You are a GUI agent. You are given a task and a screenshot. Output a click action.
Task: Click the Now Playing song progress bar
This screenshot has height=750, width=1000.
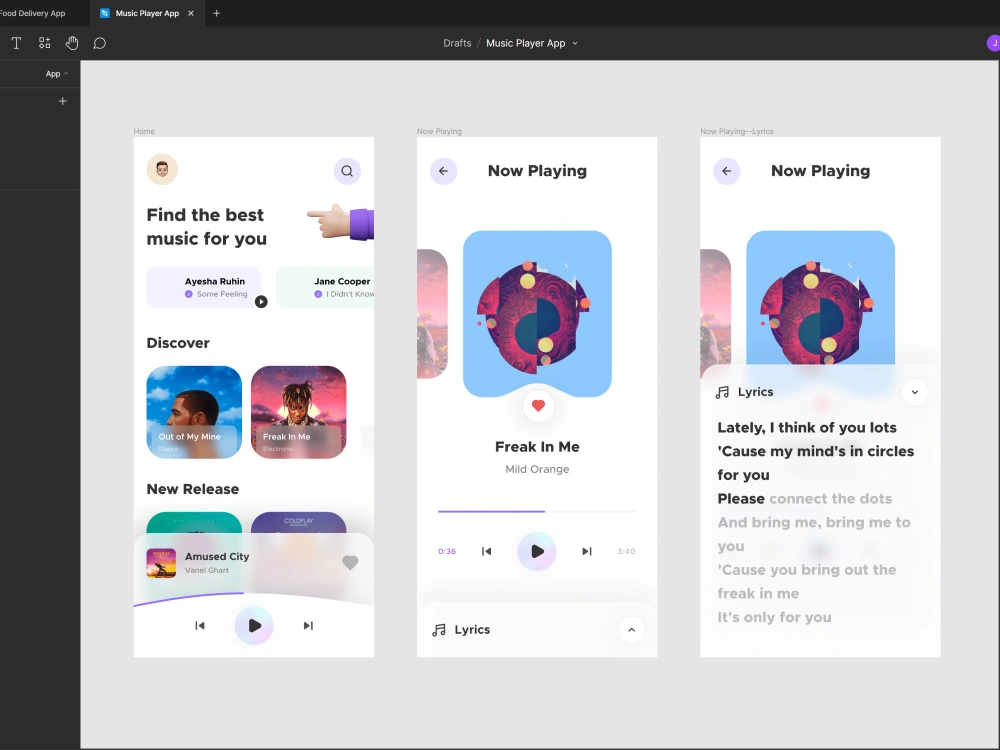[537, 511]
